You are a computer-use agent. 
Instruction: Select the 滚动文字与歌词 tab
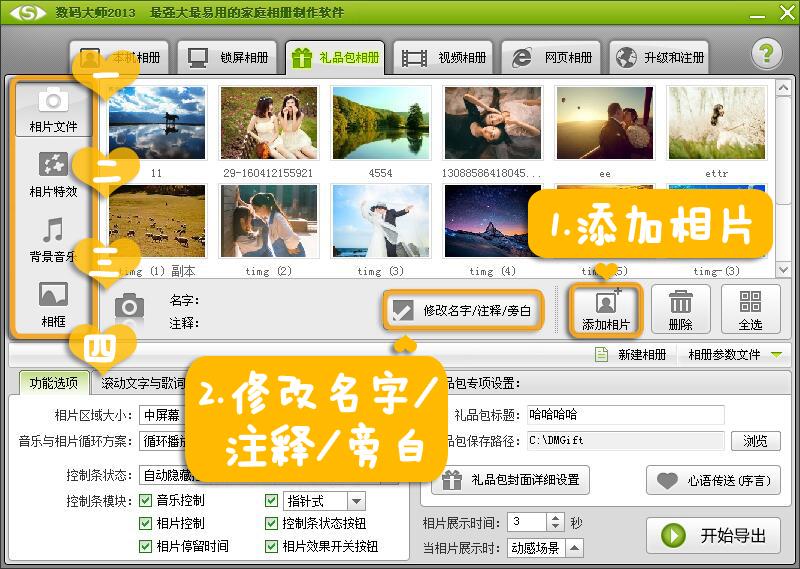coord(143,383)
